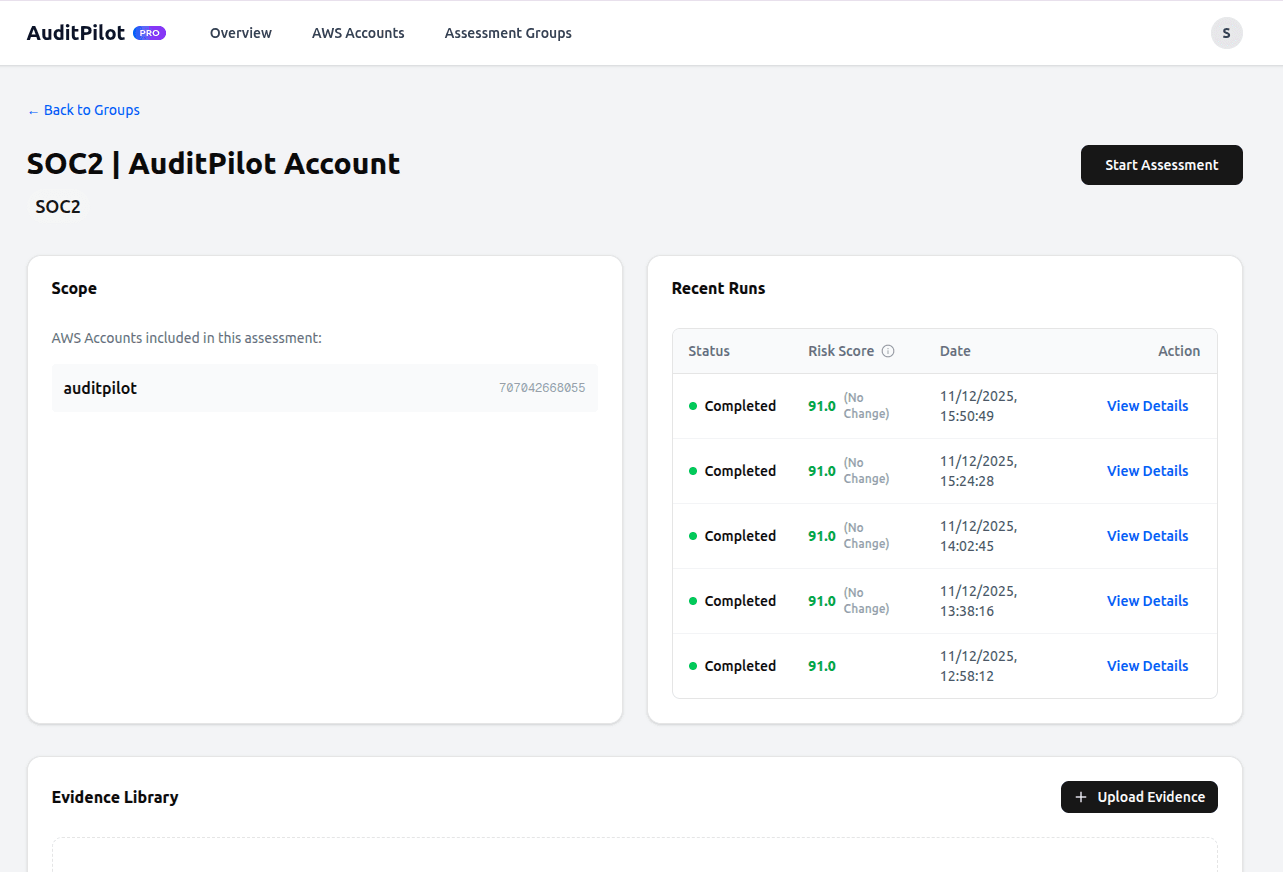View details of 14:02:45 run
This screenshot has height=872, width=1283.
click(1147, 536)
